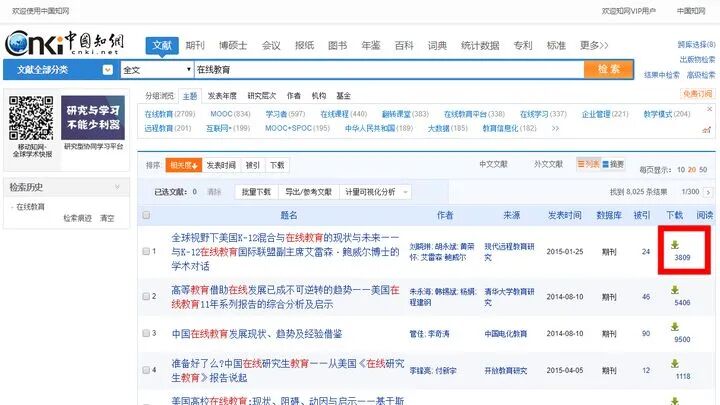Viewport: 720px width, 405px height.
Task: Select the 百科 tab
Action: click(x=404, y=45)
